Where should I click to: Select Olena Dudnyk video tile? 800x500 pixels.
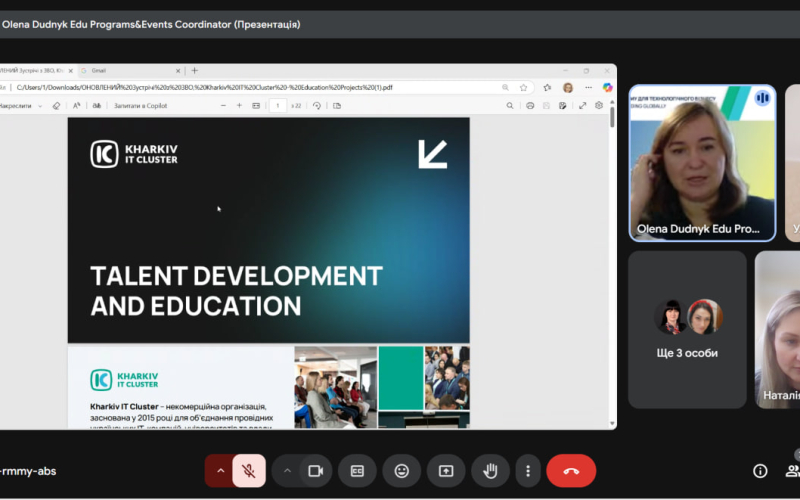point(703,163)
